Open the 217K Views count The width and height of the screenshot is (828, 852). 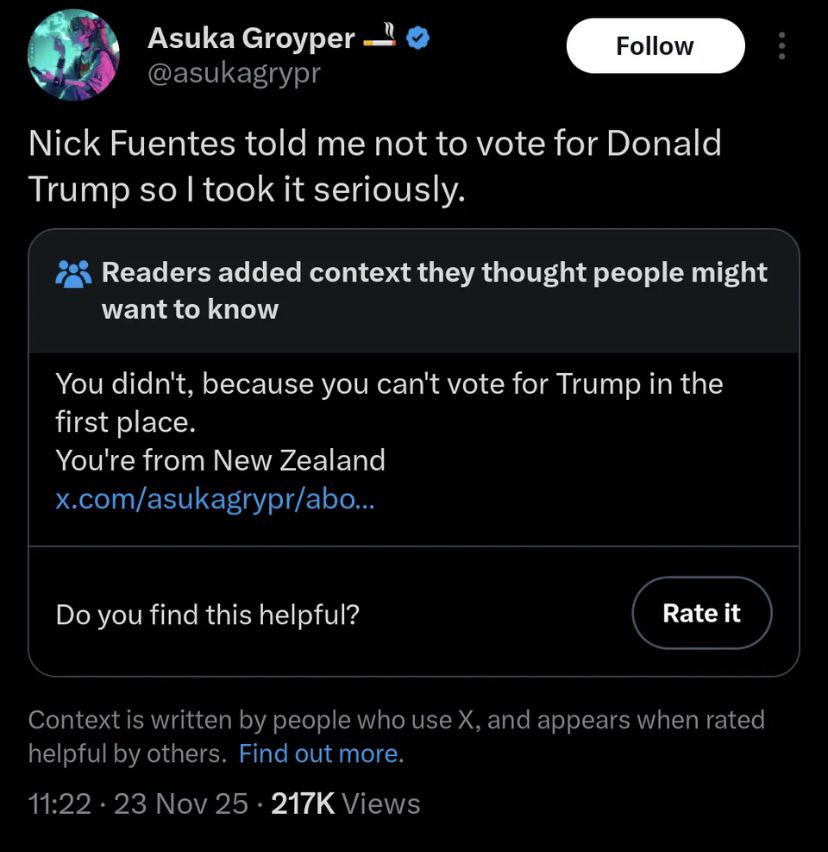tap(345, 803)
